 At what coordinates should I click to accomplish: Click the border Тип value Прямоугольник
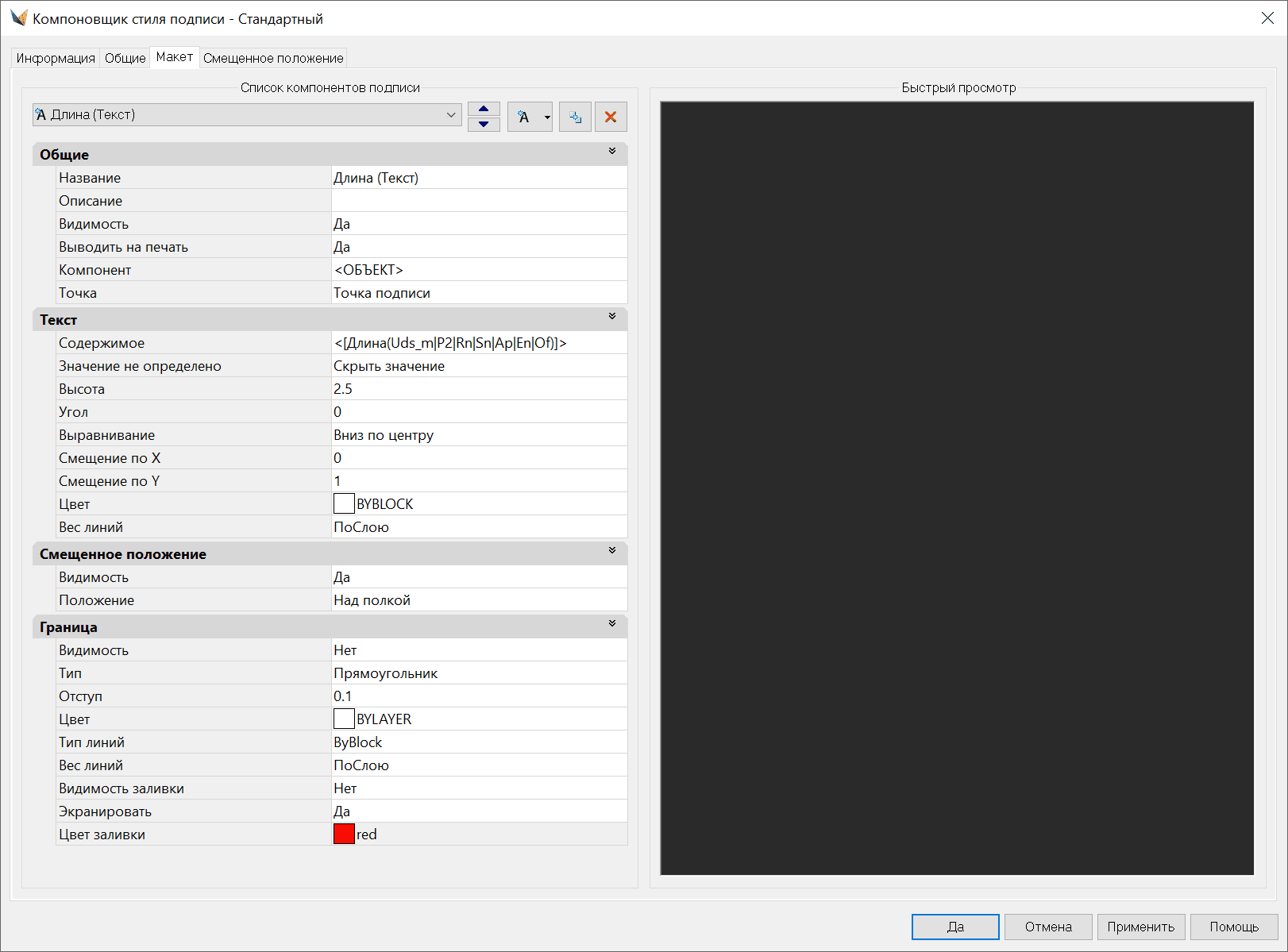[480, 673]
